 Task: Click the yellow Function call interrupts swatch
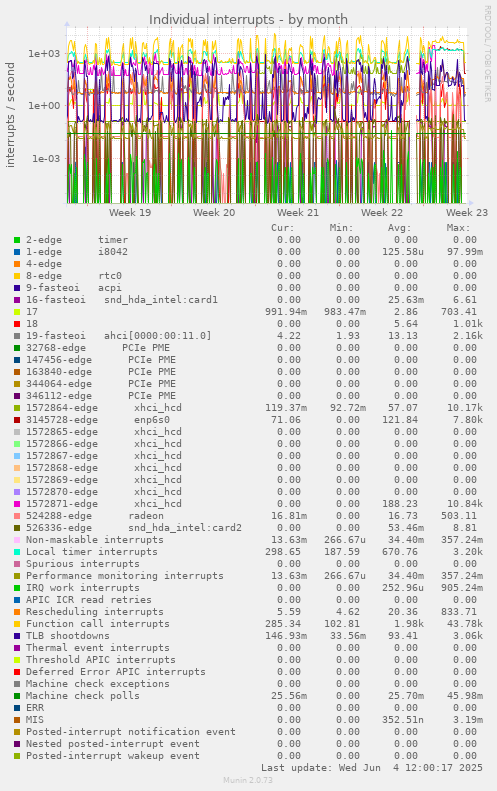tap(17, 624)
